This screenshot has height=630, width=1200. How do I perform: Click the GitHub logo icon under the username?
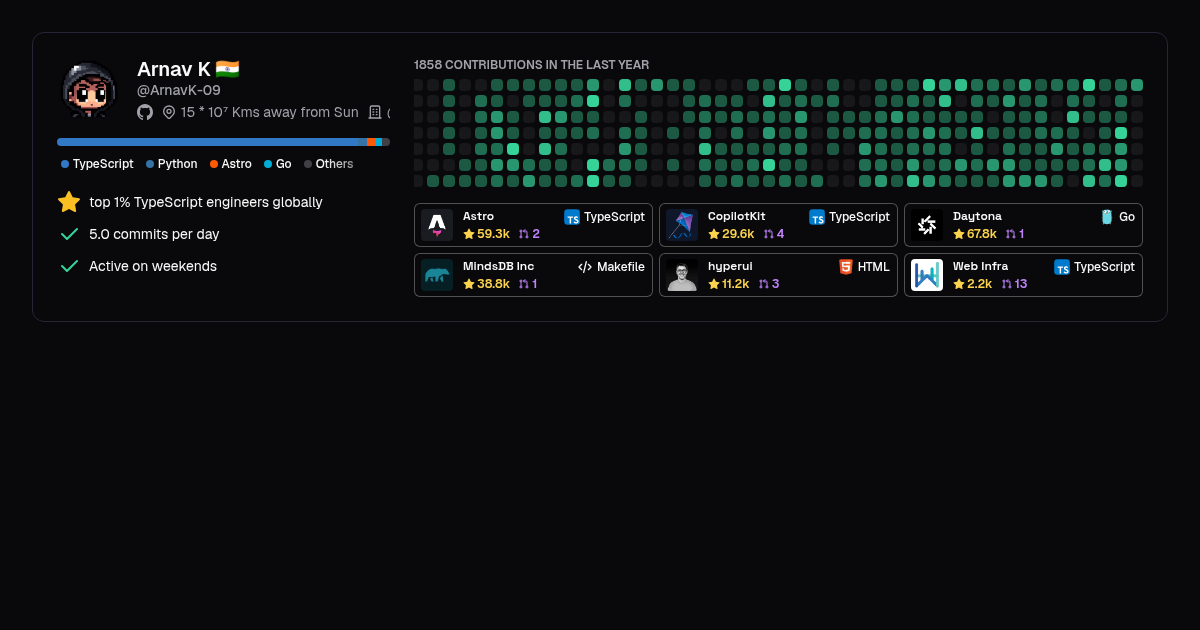pyautogui.click(x=145, y=112)
